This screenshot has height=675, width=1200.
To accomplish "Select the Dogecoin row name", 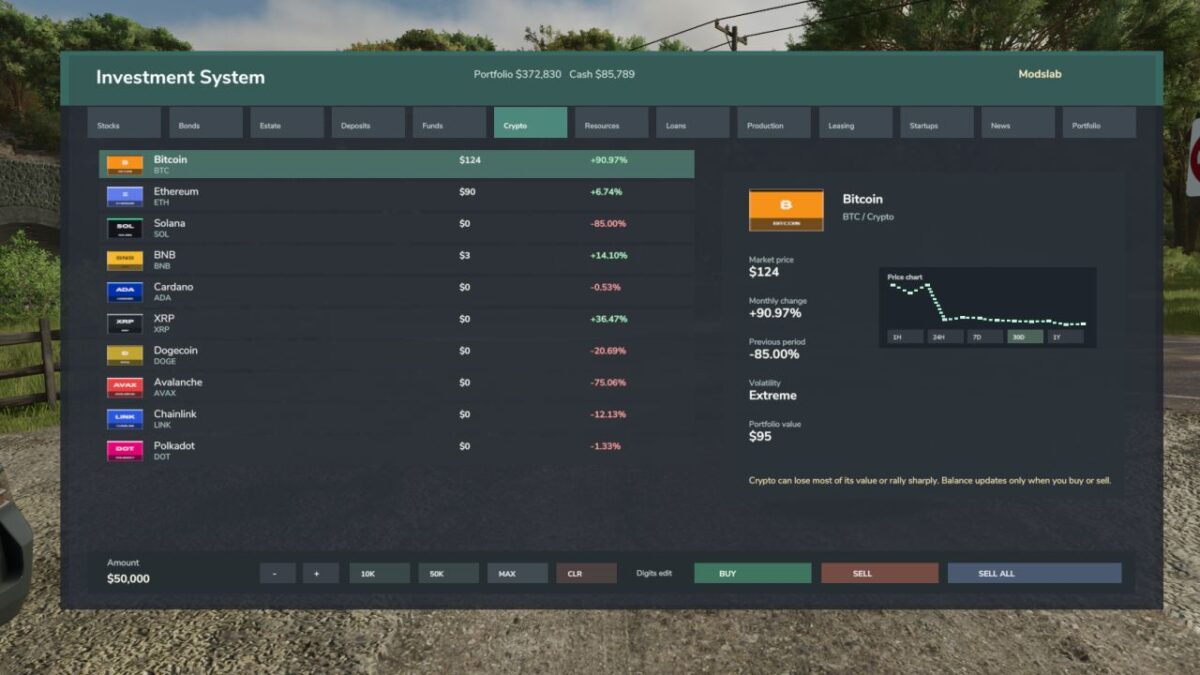I will click(176, 350).
